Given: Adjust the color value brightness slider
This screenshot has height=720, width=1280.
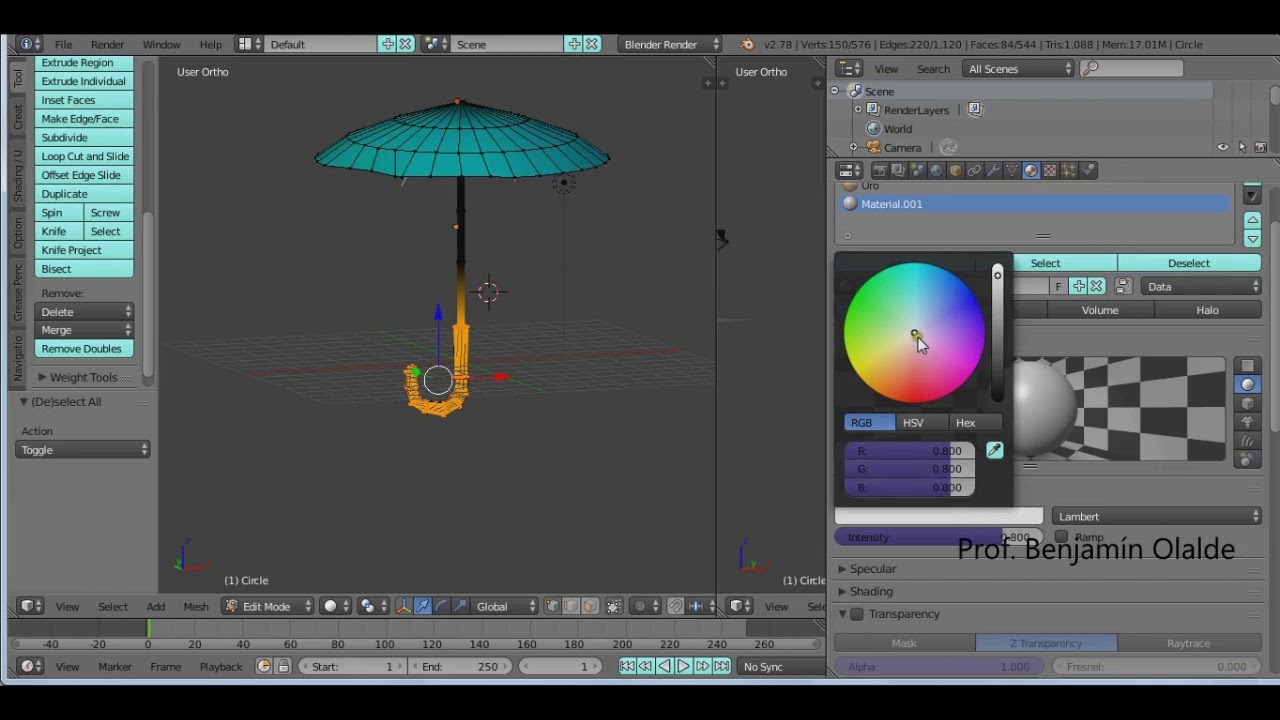Looking at the screenshot, I should point(997,335).
